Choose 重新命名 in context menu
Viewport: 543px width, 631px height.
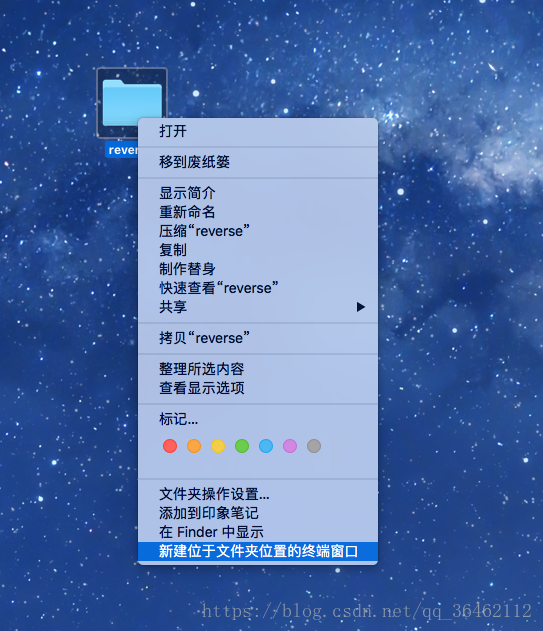(x=258, y=212)
